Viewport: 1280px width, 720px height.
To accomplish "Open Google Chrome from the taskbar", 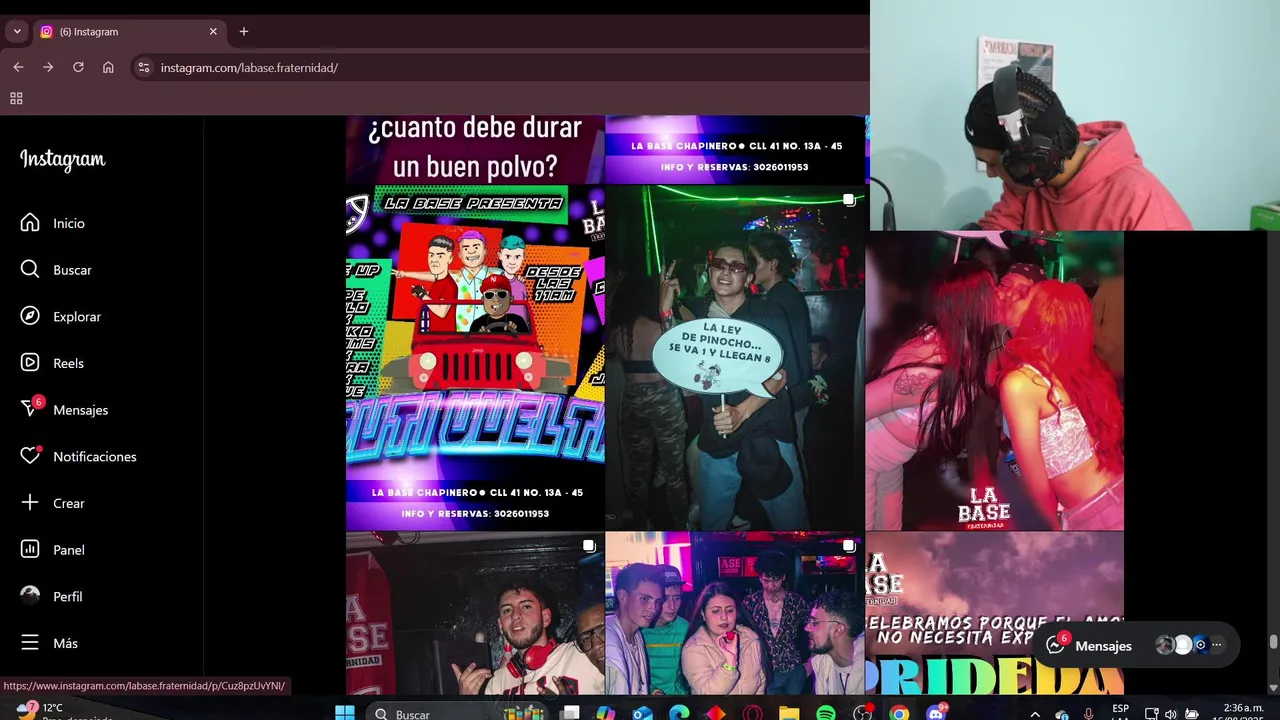I will click(x=899, y=713).
